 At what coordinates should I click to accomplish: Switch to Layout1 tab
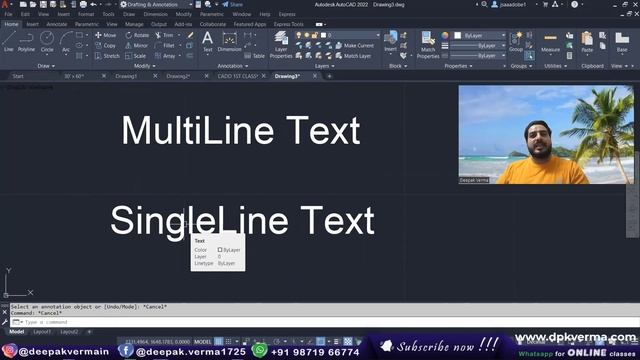(42, 332)
